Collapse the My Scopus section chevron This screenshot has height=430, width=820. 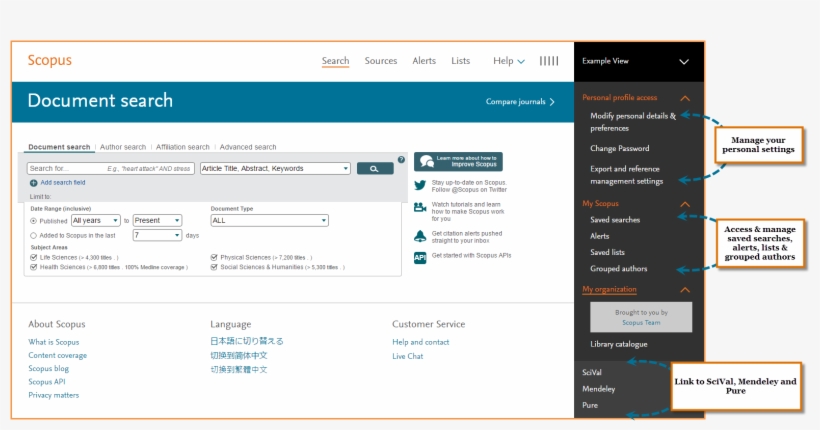tap(685, 204)
